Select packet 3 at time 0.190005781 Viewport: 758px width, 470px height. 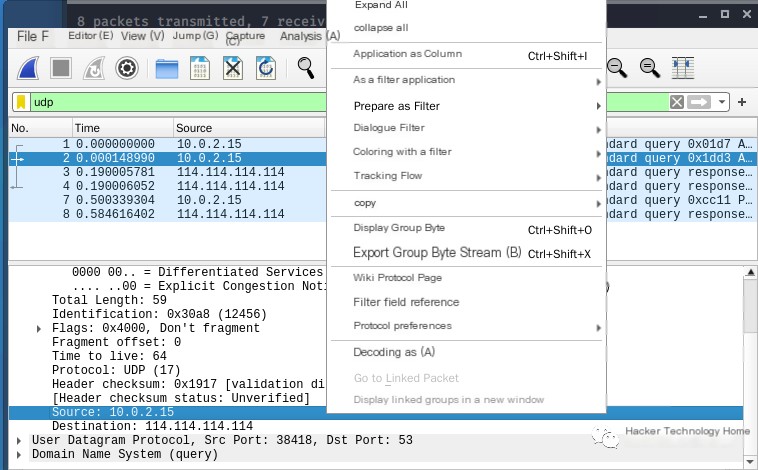(167, 172)
